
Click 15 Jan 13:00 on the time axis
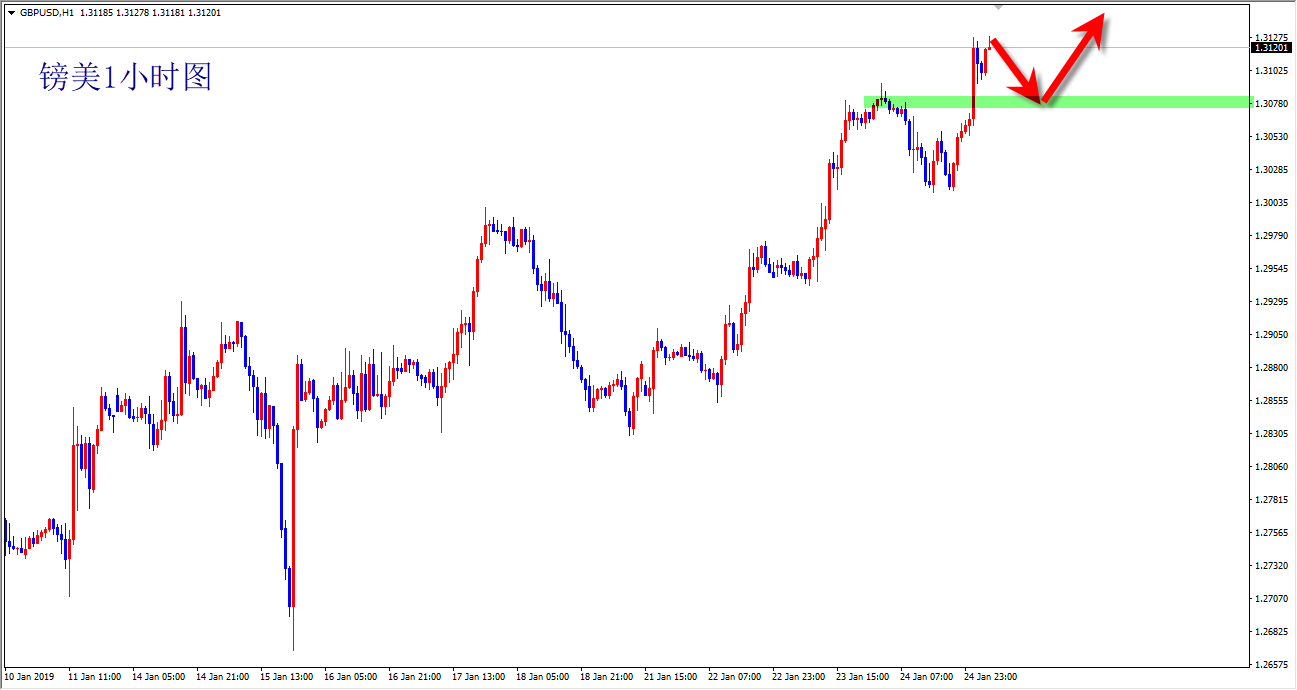pyautogui.click(x=285, y=677)
